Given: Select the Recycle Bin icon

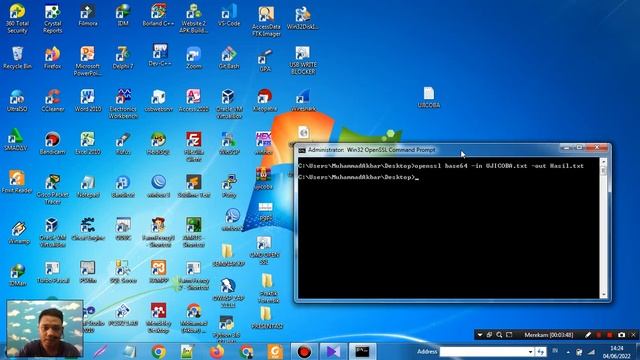Looking at the screenshot, I should coord(17,58).
